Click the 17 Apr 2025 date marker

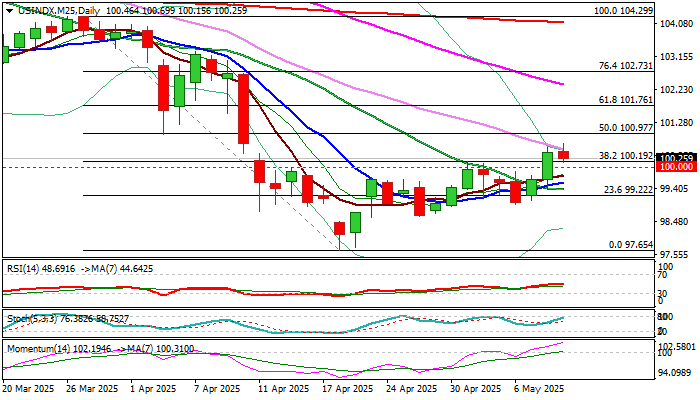point(347,389)
